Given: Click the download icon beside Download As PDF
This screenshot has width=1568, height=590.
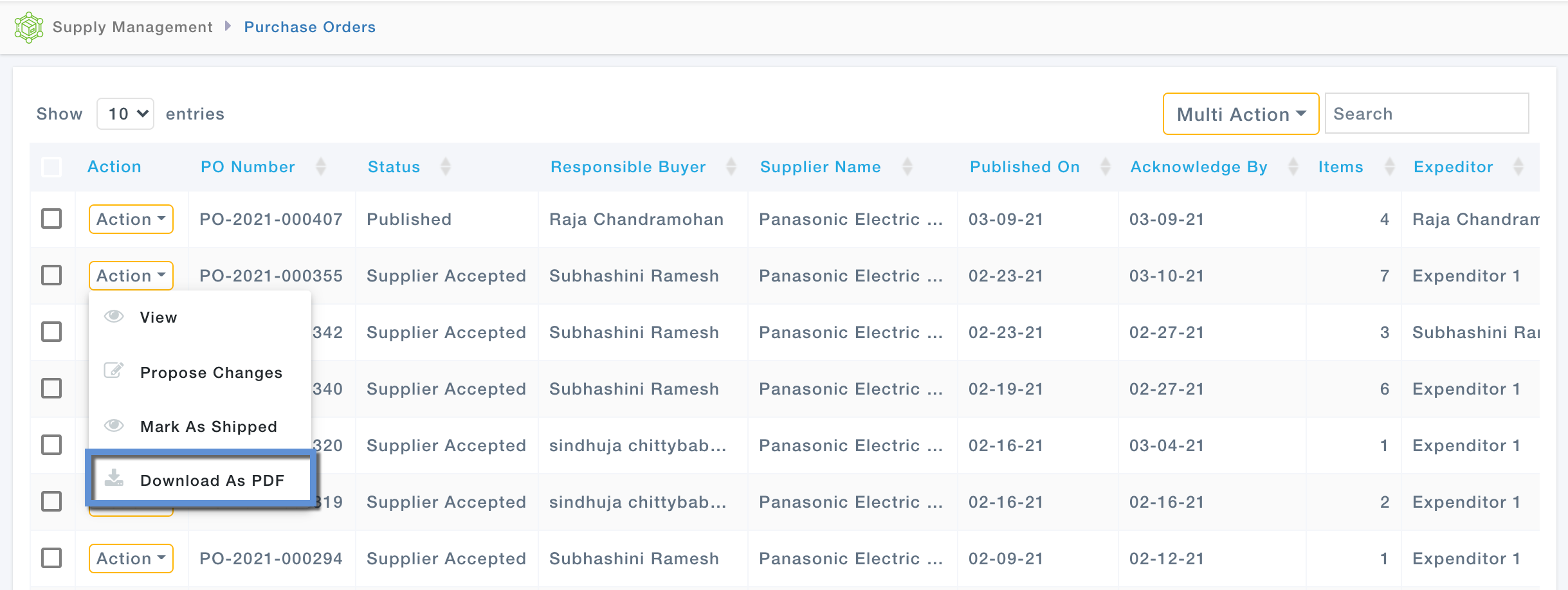Looking at the screenshot, I should click(114, 479).
